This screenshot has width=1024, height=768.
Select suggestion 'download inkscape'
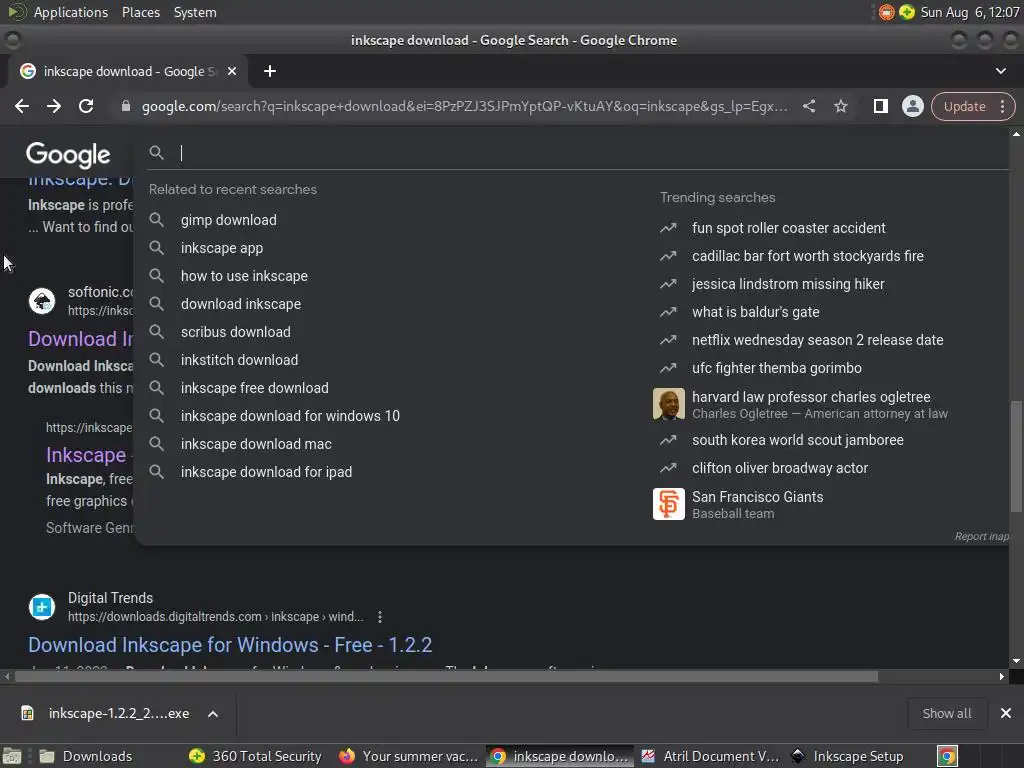(241, 304)
